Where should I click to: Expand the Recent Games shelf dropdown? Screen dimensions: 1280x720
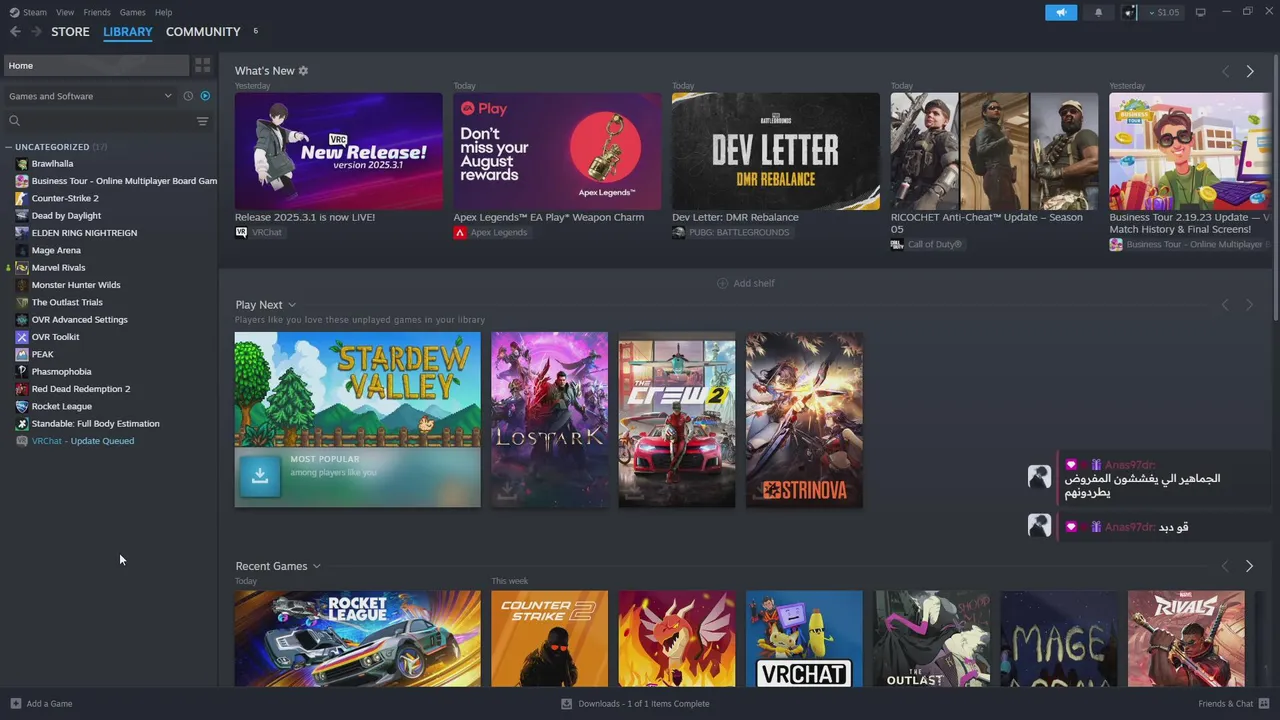pyautogui.click(x=316, y=566)
